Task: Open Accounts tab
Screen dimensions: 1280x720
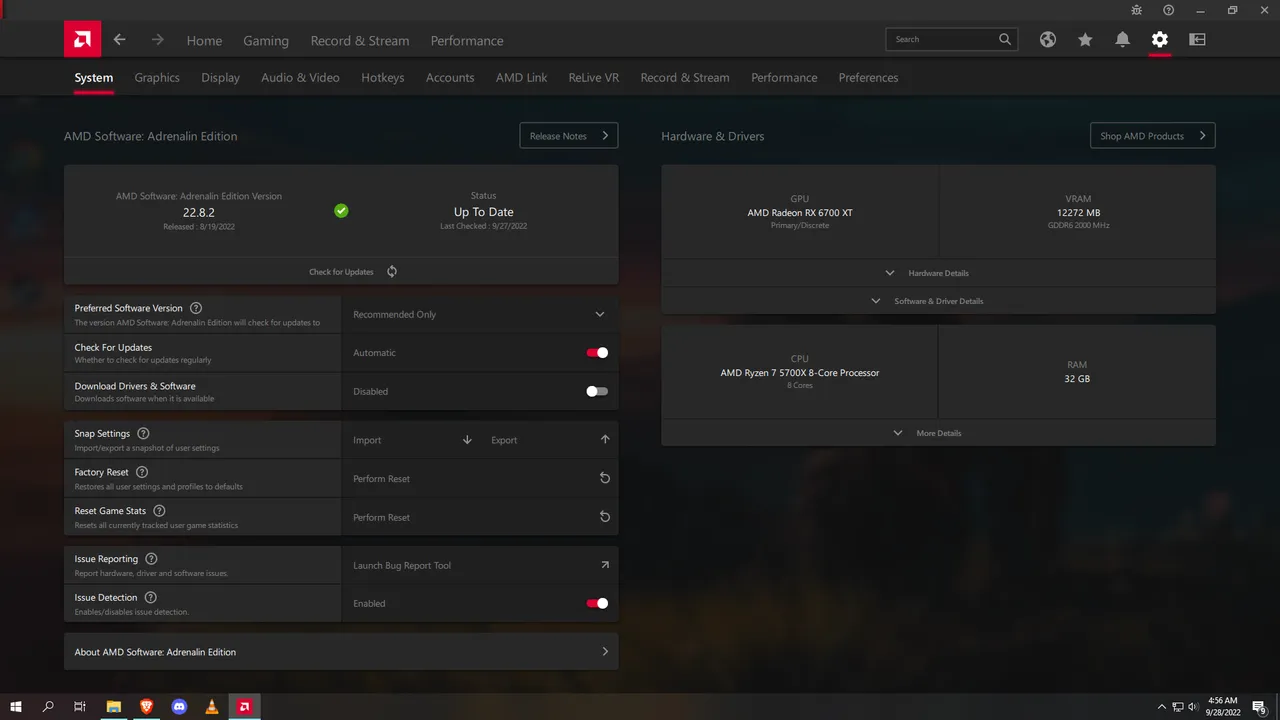Action: point(450,77)
